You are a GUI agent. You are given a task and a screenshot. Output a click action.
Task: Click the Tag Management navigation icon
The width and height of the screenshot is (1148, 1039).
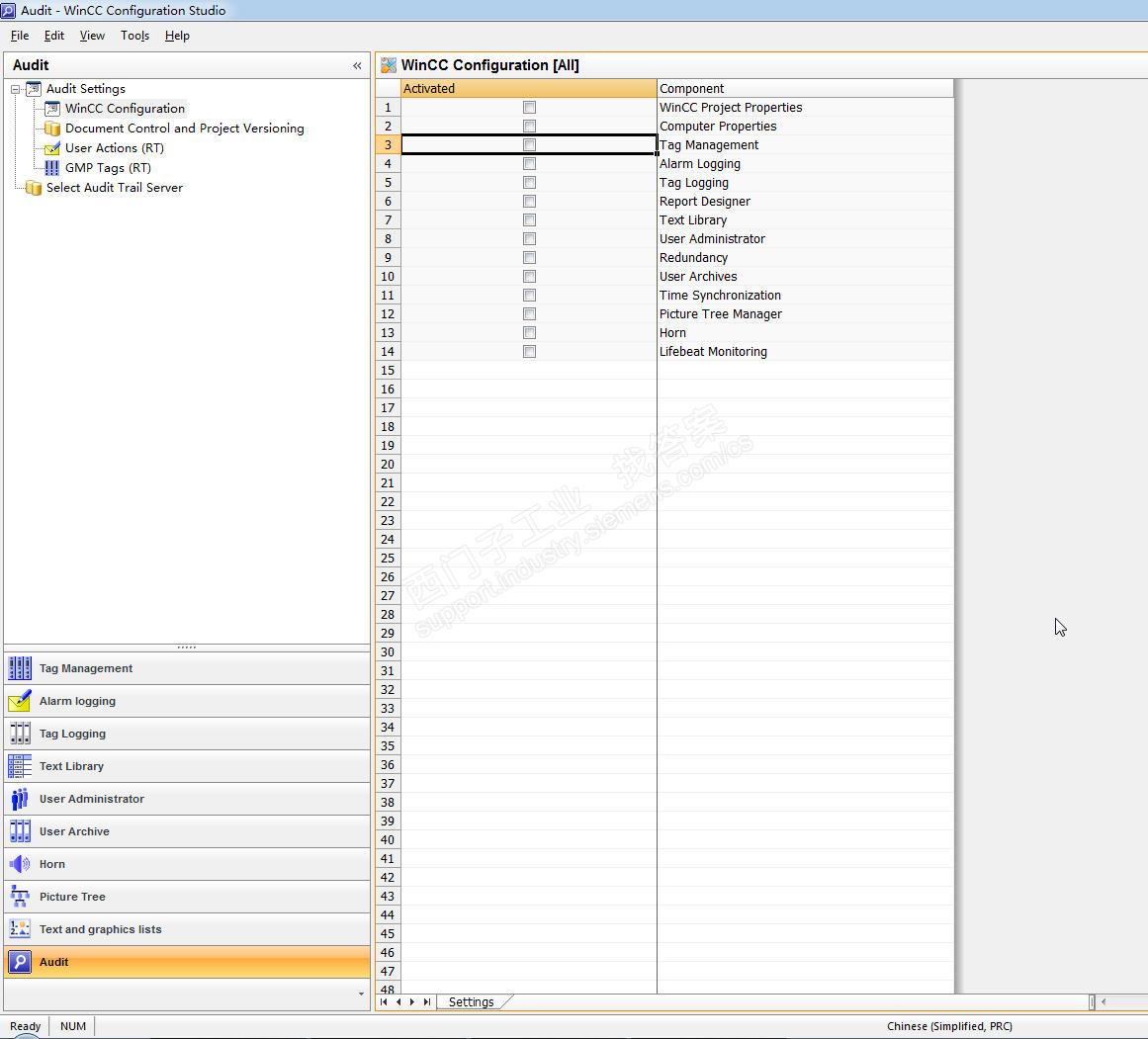click(20, 668)
